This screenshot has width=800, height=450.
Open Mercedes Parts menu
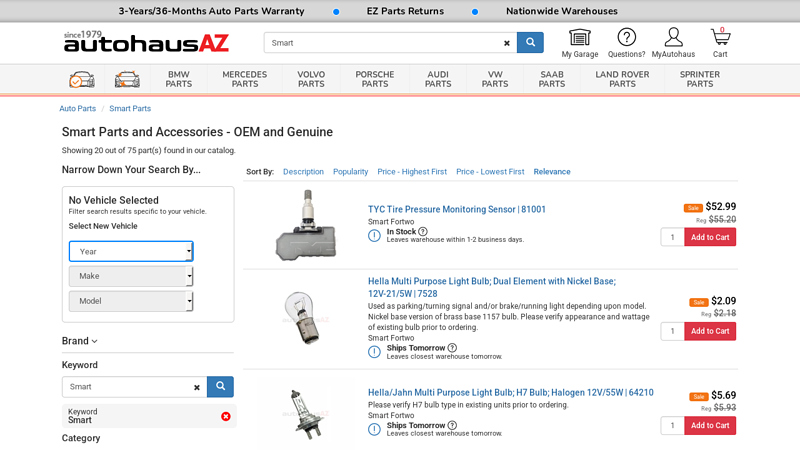click(x=245, y=79)
